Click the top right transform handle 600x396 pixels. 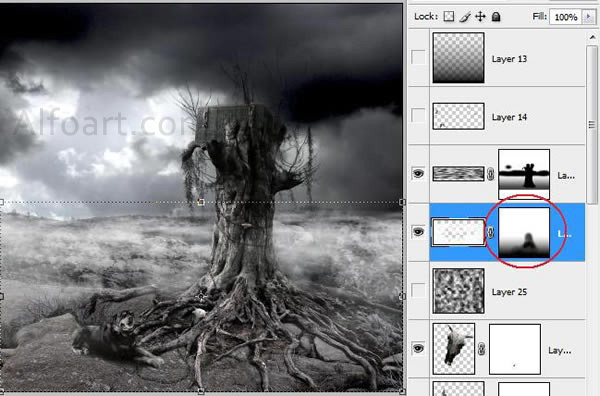402,202
